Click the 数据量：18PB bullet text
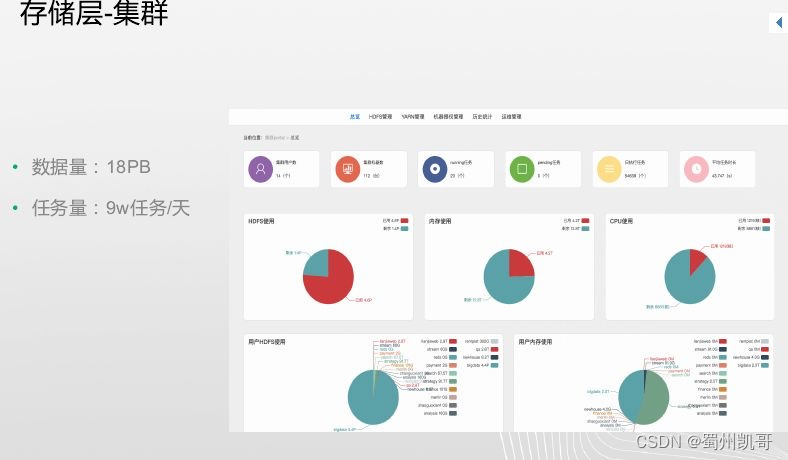 [x=91, y=167]
